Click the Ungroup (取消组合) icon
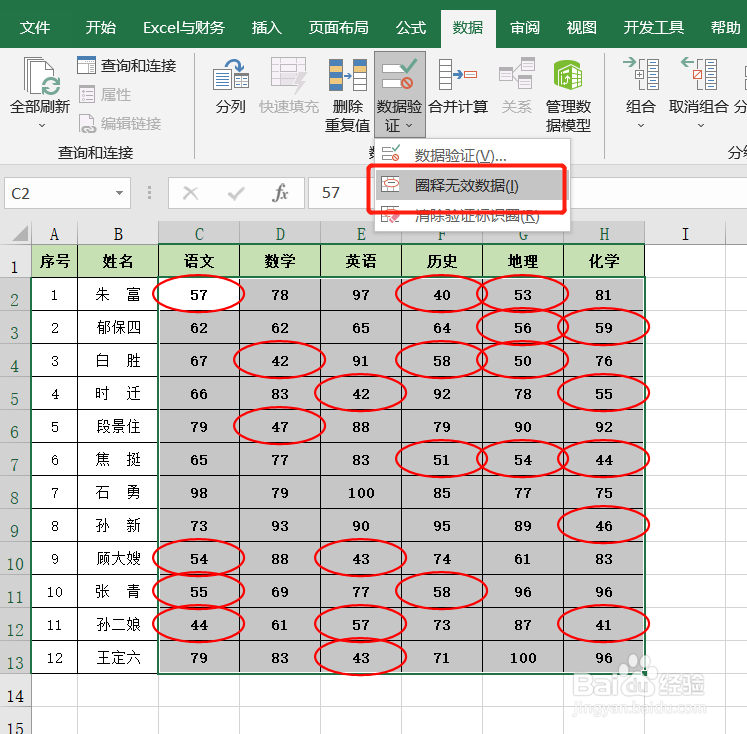Viewport: 747px width, 734px height. [x=698, y=74]
